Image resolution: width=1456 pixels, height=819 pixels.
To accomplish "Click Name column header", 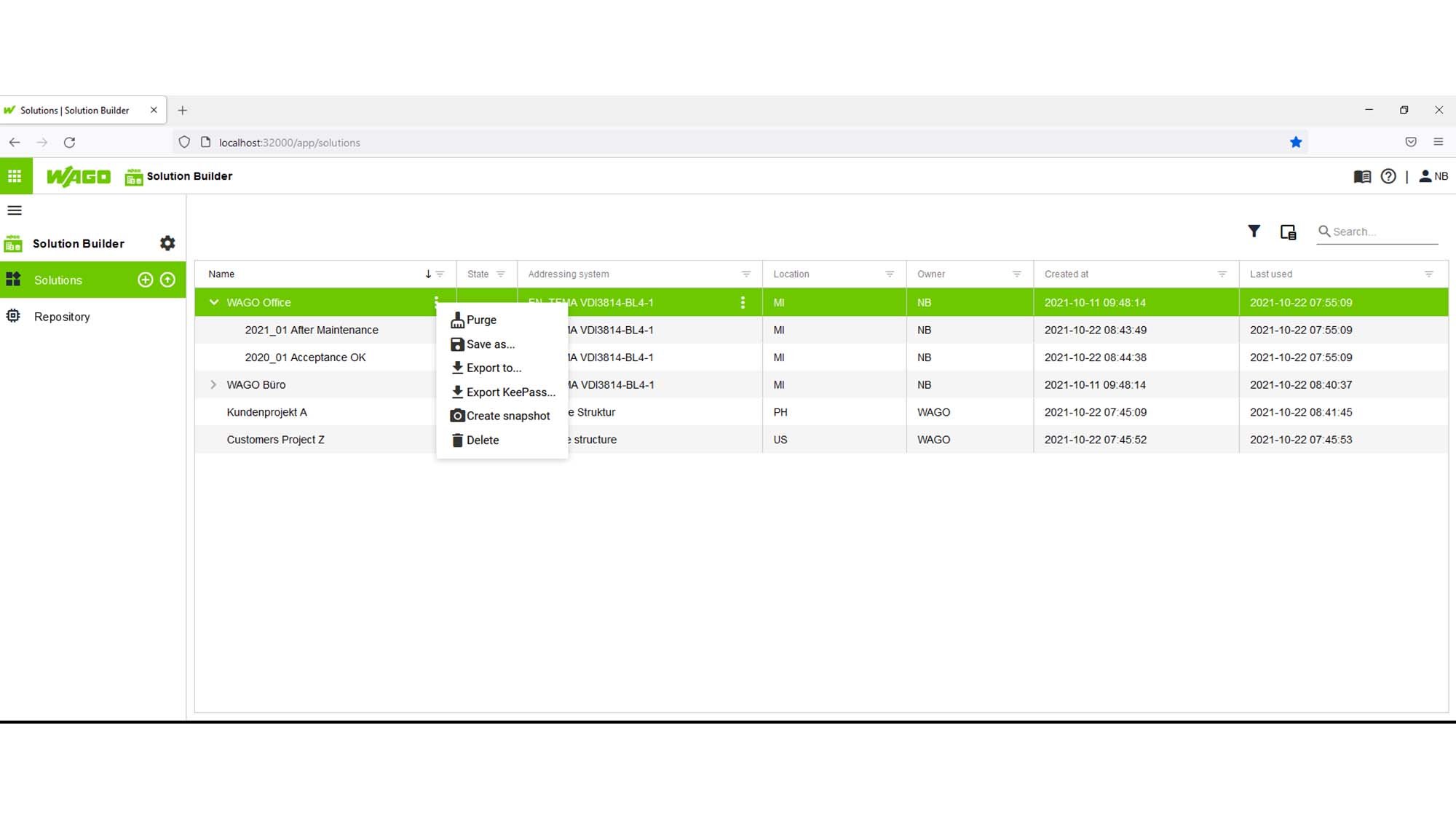I will point(221,274).
